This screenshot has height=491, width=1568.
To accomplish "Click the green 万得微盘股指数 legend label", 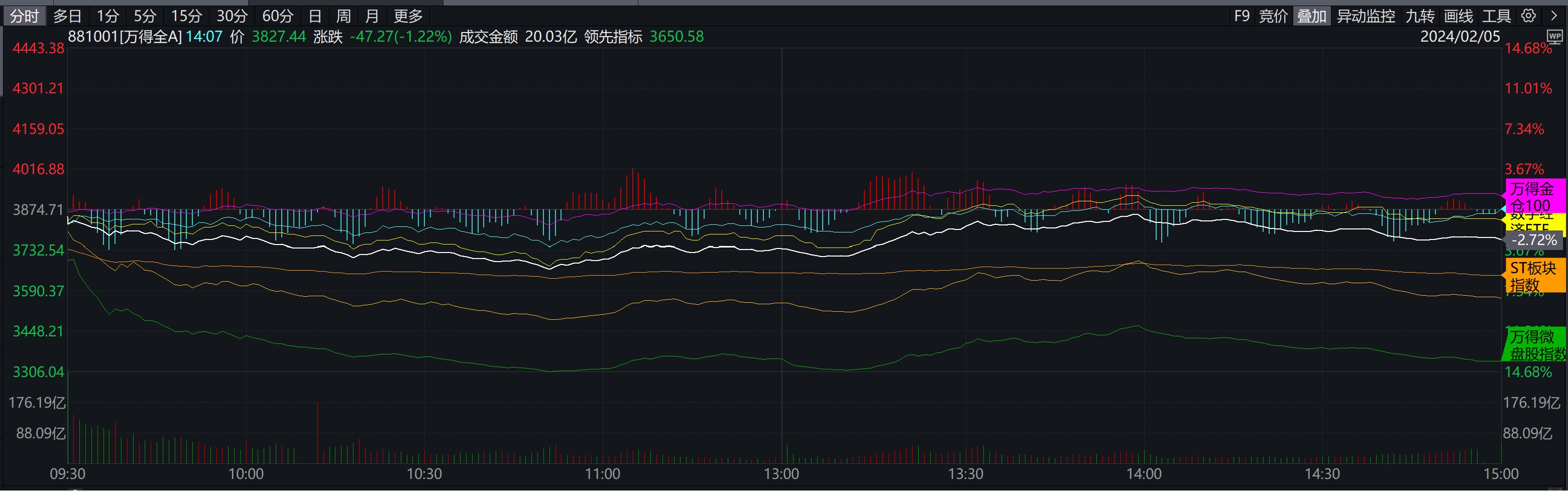I will (1534, 345).
